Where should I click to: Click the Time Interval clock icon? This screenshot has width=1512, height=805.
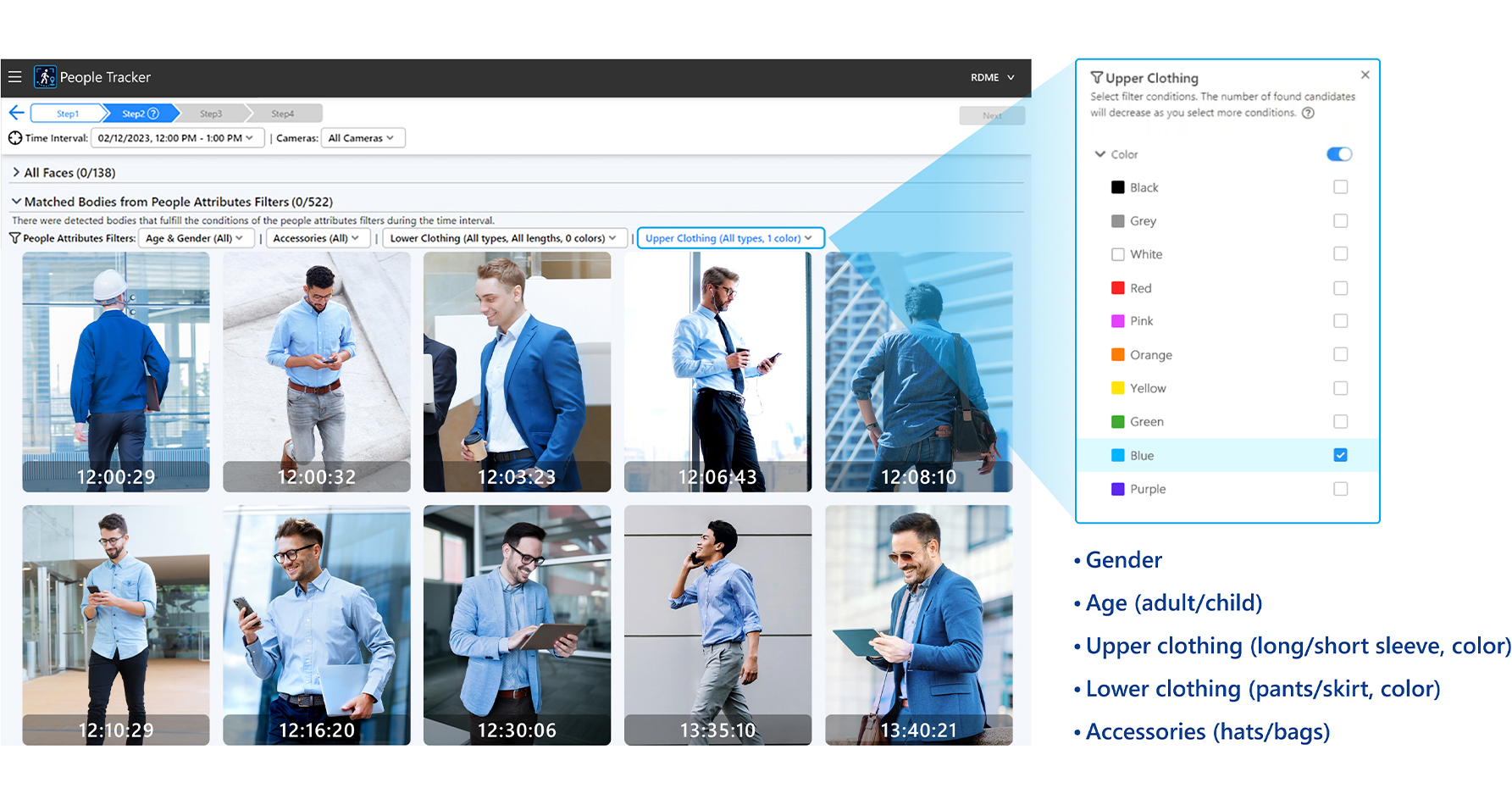coord(15,138)
